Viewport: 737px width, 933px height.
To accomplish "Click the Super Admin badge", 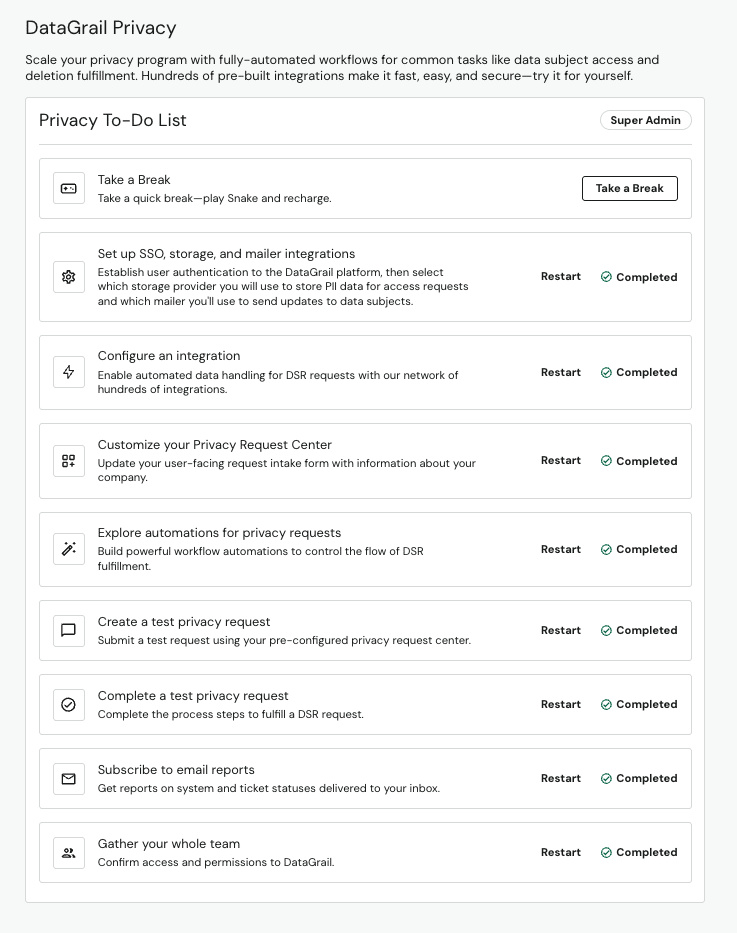I will point(645,120).
